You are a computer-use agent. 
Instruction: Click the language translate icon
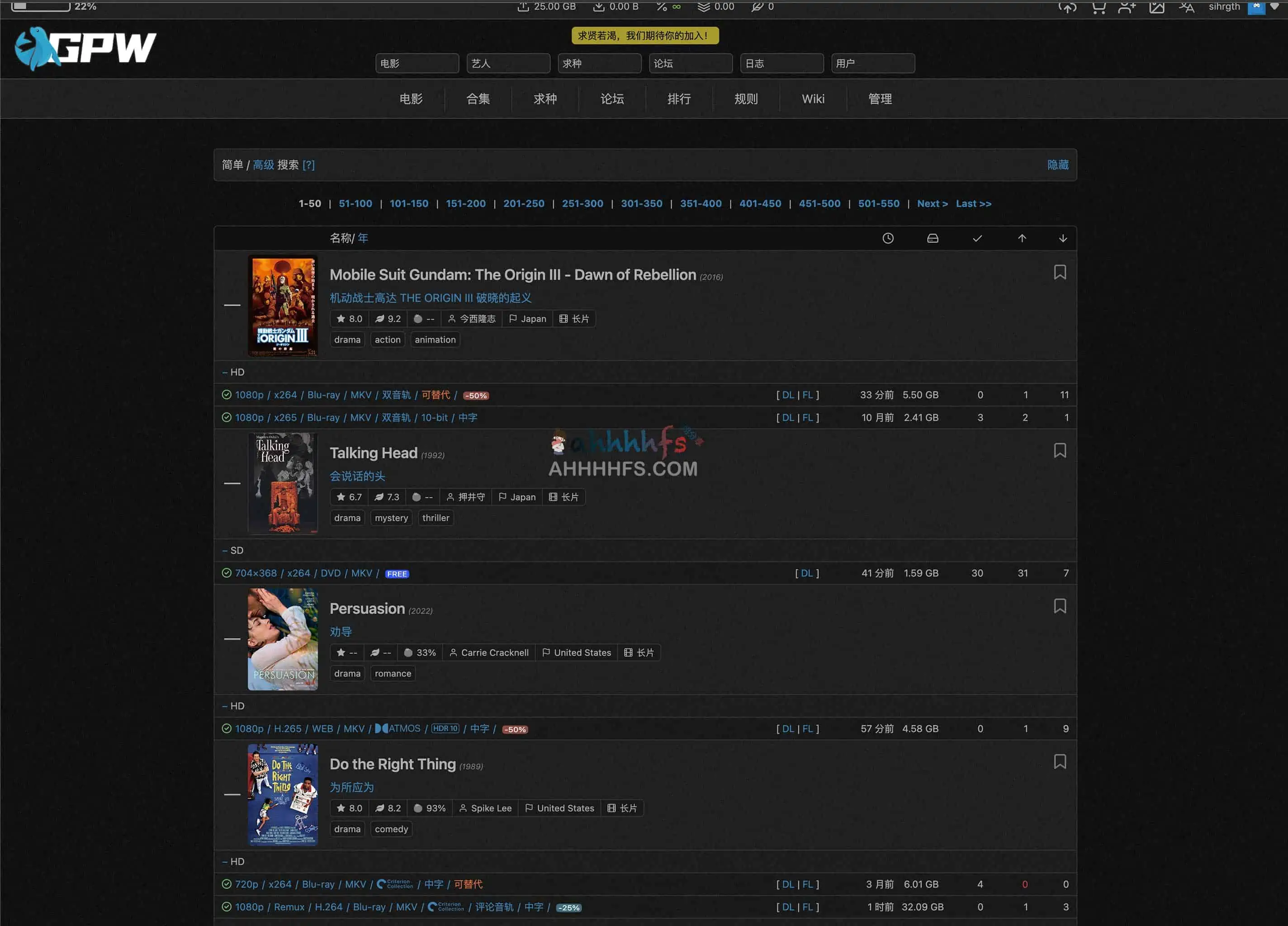(x=1186, y=7)
